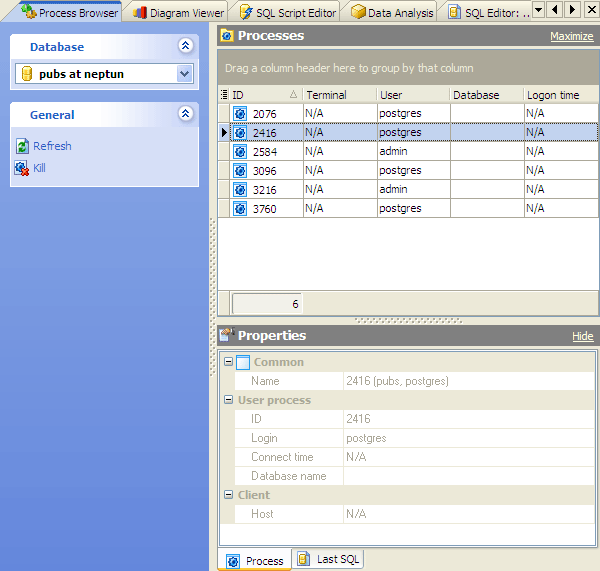Click the process icon for row 2076

click(x=240, y=113)
